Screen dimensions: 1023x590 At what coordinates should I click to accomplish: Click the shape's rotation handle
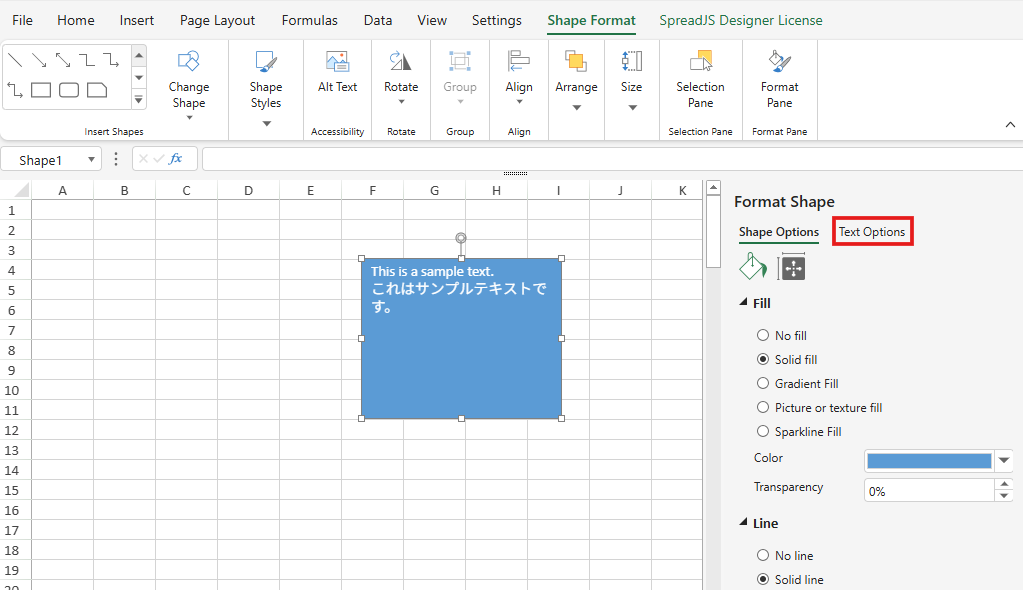point(461,238)
